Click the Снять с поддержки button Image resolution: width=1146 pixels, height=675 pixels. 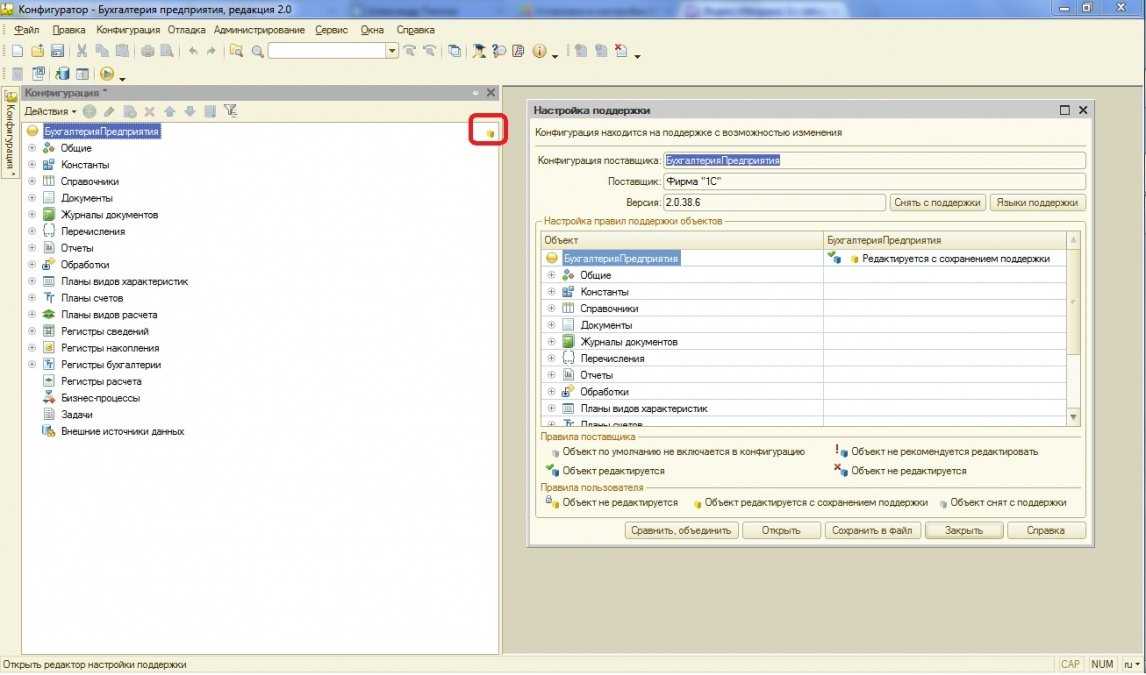(936, 202)
